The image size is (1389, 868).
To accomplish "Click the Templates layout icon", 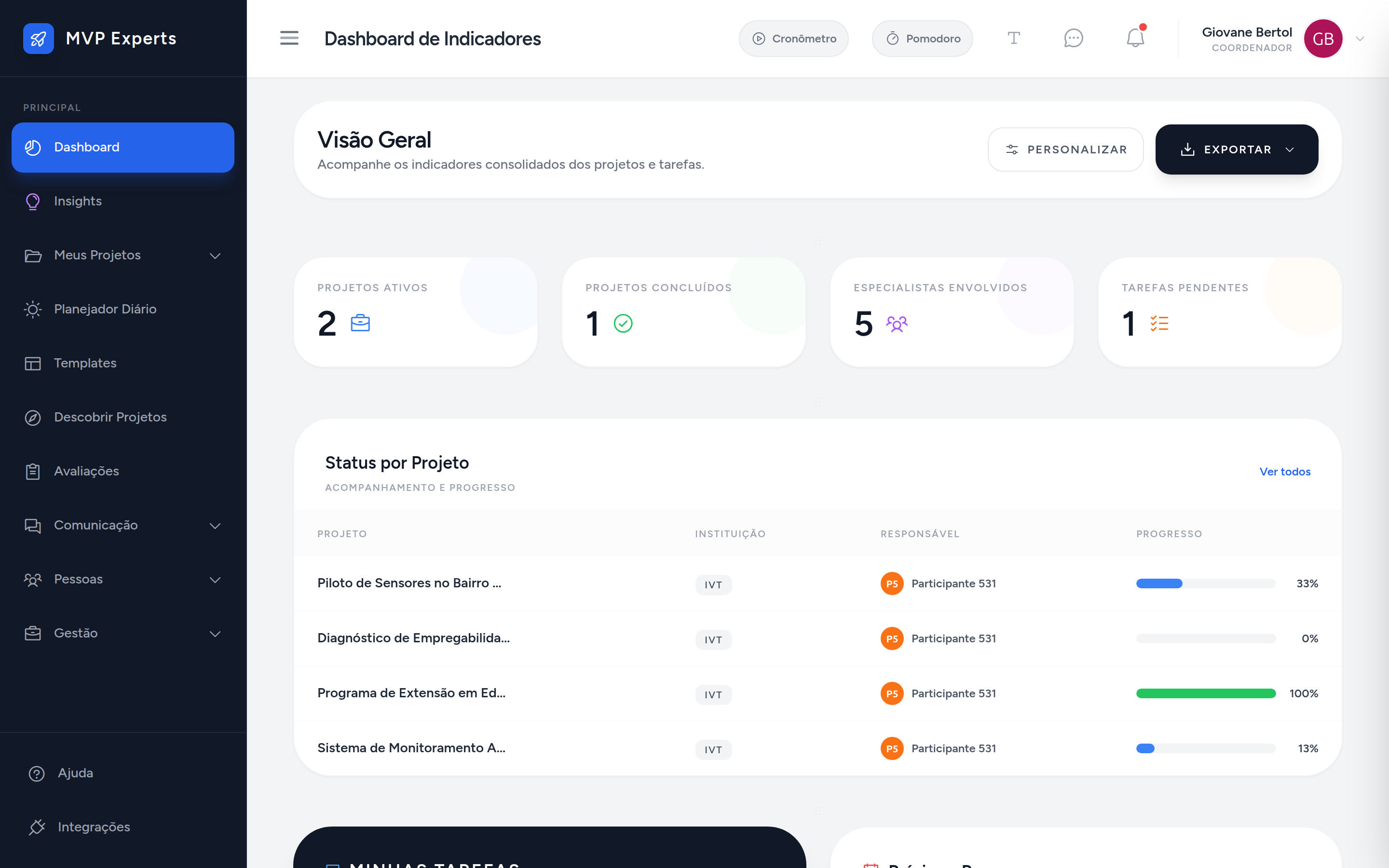I will 33,364.
